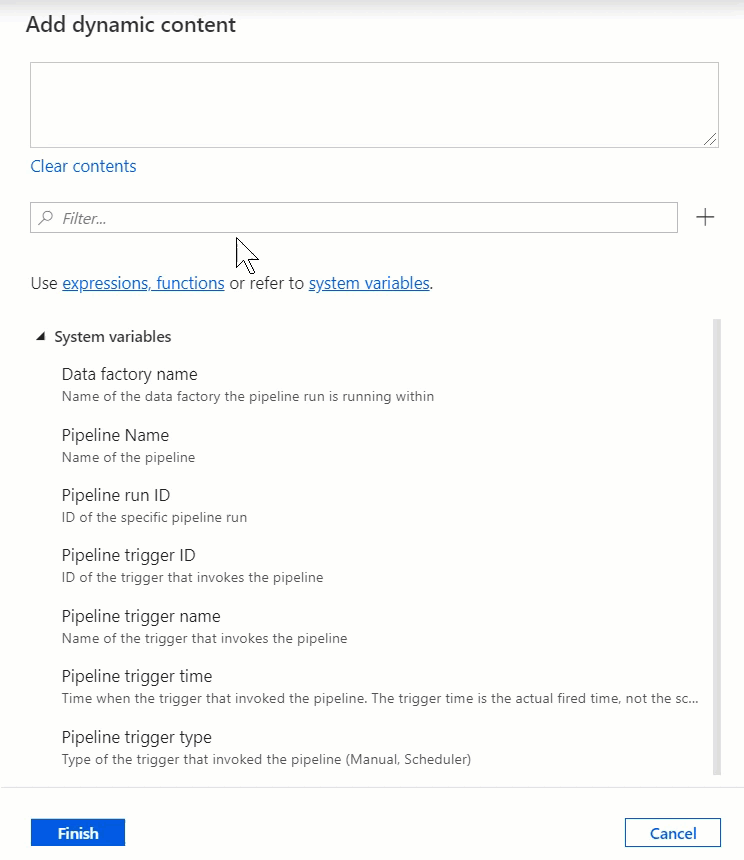The image size is (744, 860).
Task: Focus the Filter search field
Action: [x=360, y=217]
